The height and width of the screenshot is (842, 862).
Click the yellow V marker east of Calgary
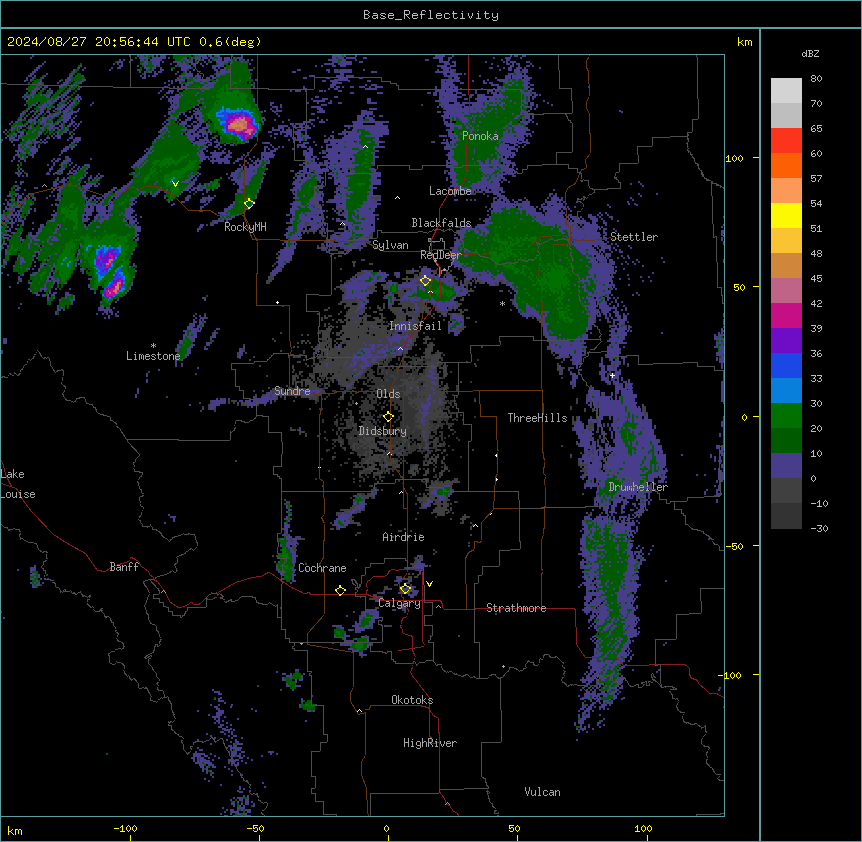click(429, 584)
